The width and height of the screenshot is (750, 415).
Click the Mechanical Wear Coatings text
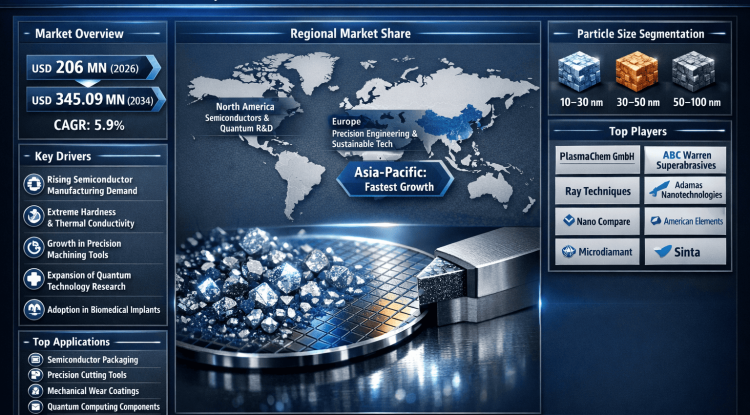[93, 391]
